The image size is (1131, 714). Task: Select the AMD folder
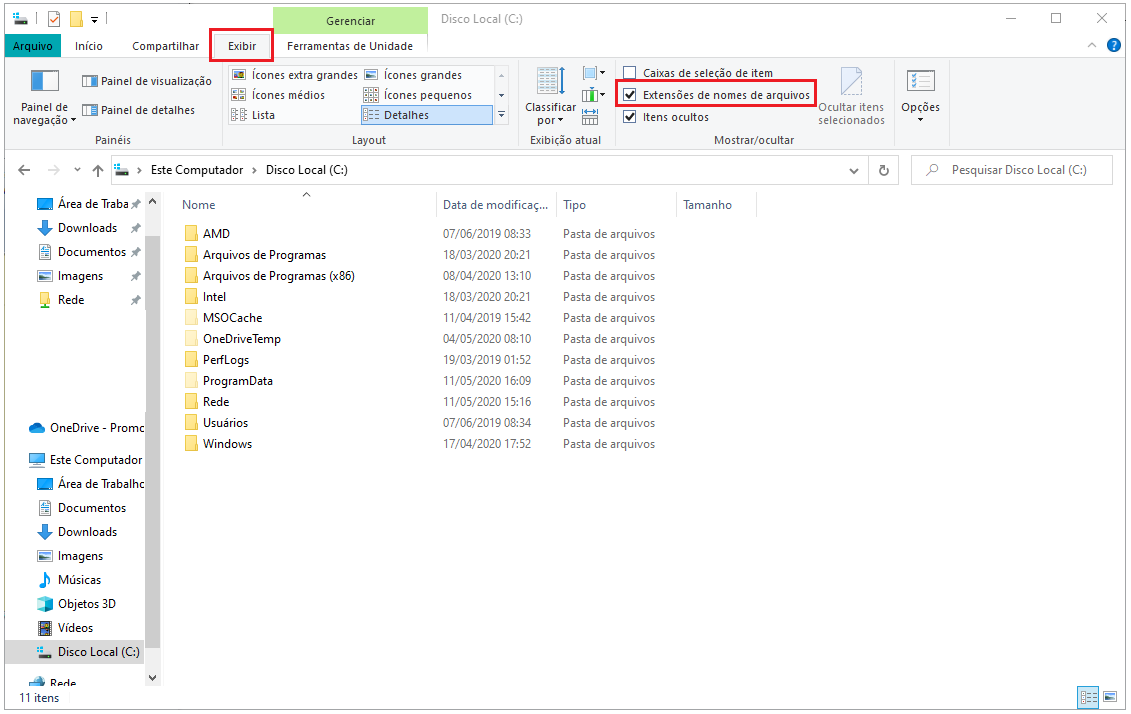point(216,234)
